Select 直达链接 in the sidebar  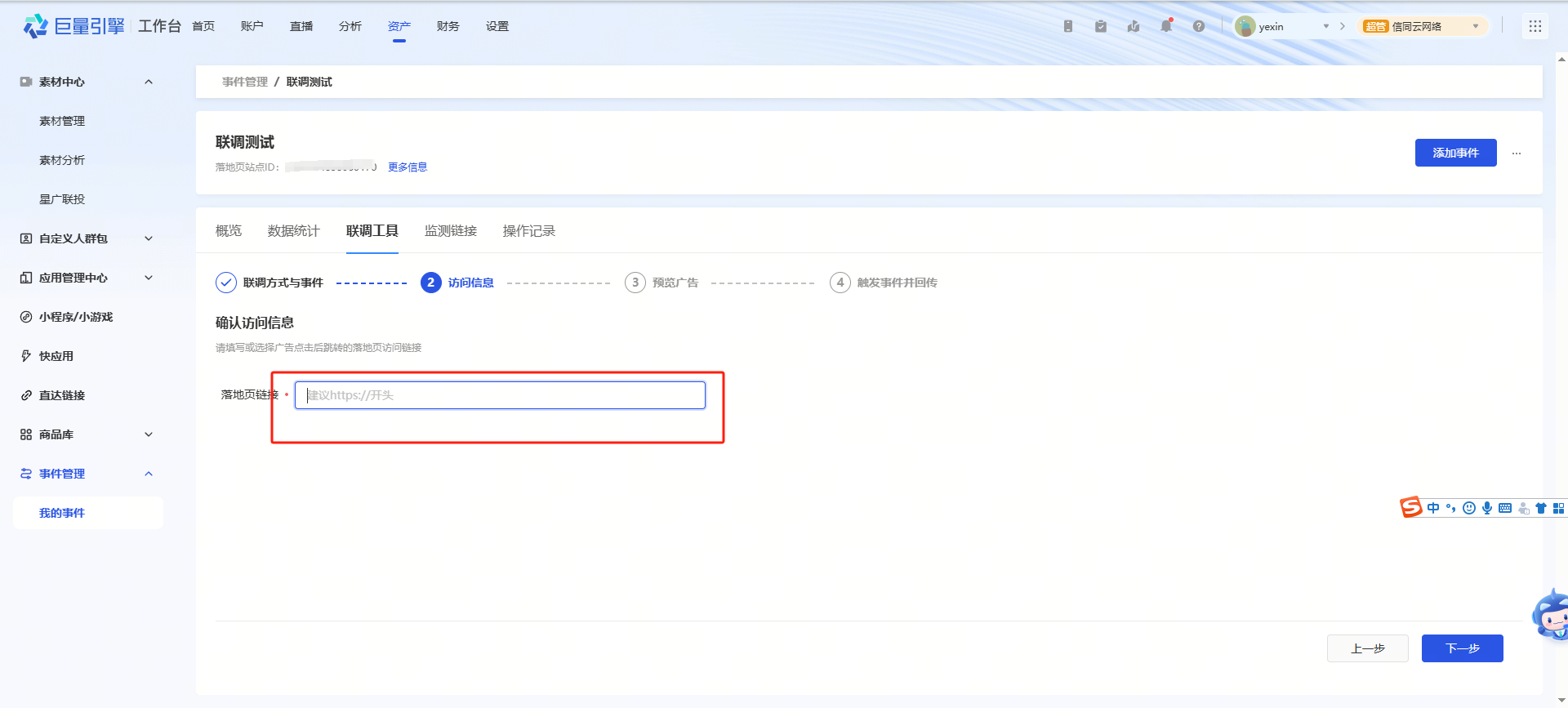coord(62,395)
